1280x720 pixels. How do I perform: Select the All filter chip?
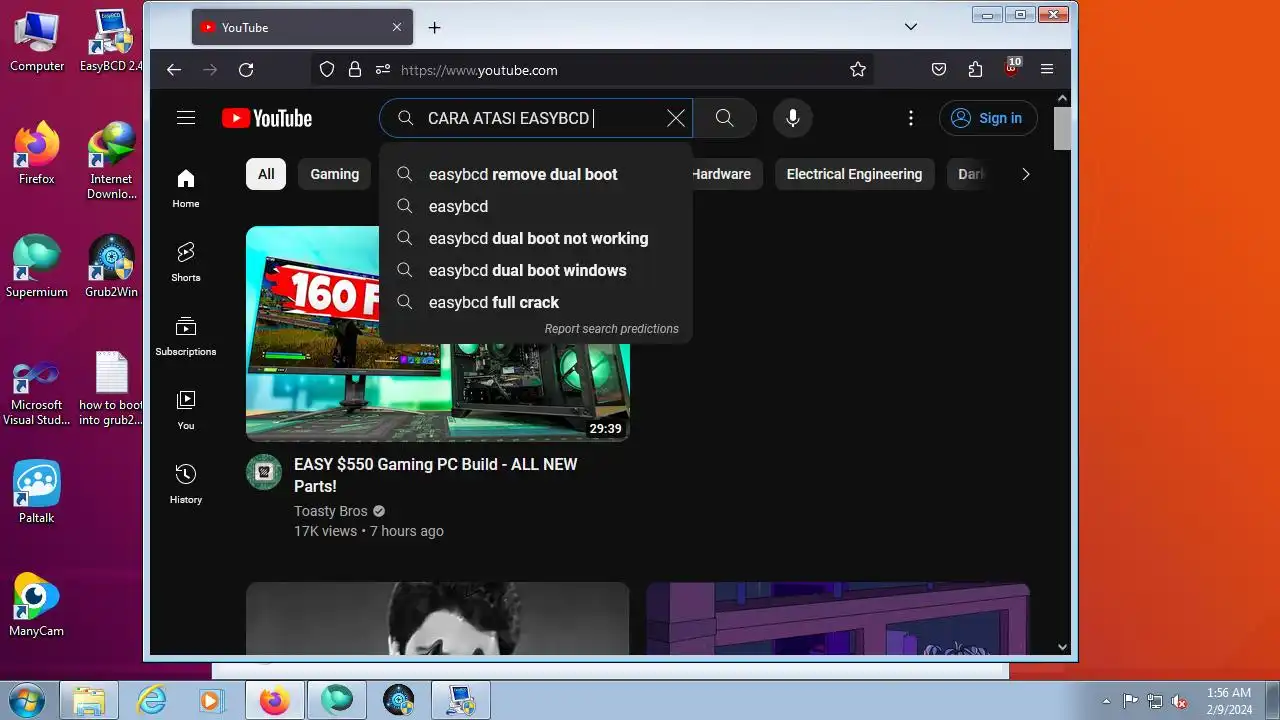pos(266,174)
